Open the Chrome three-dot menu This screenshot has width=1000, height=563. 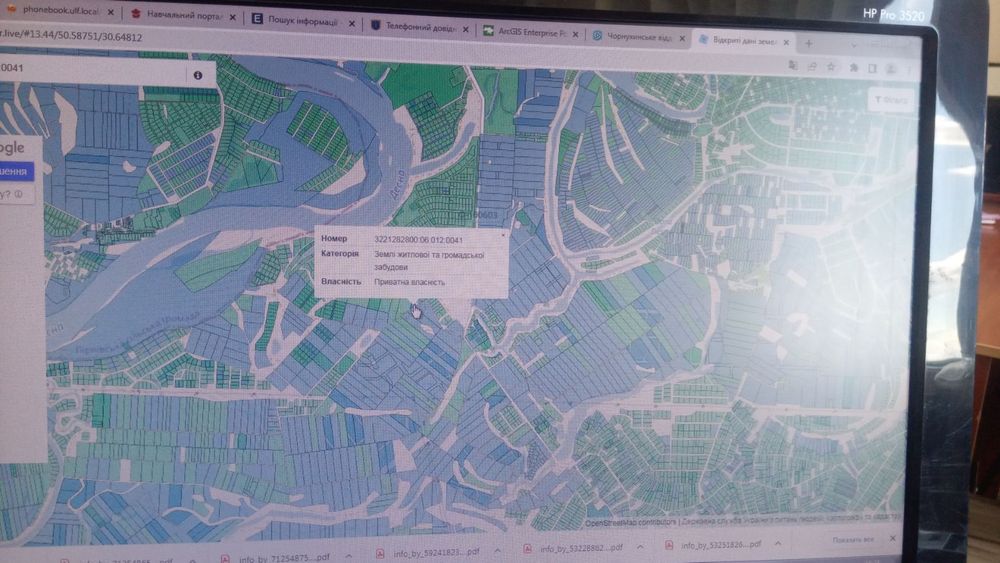909,69
